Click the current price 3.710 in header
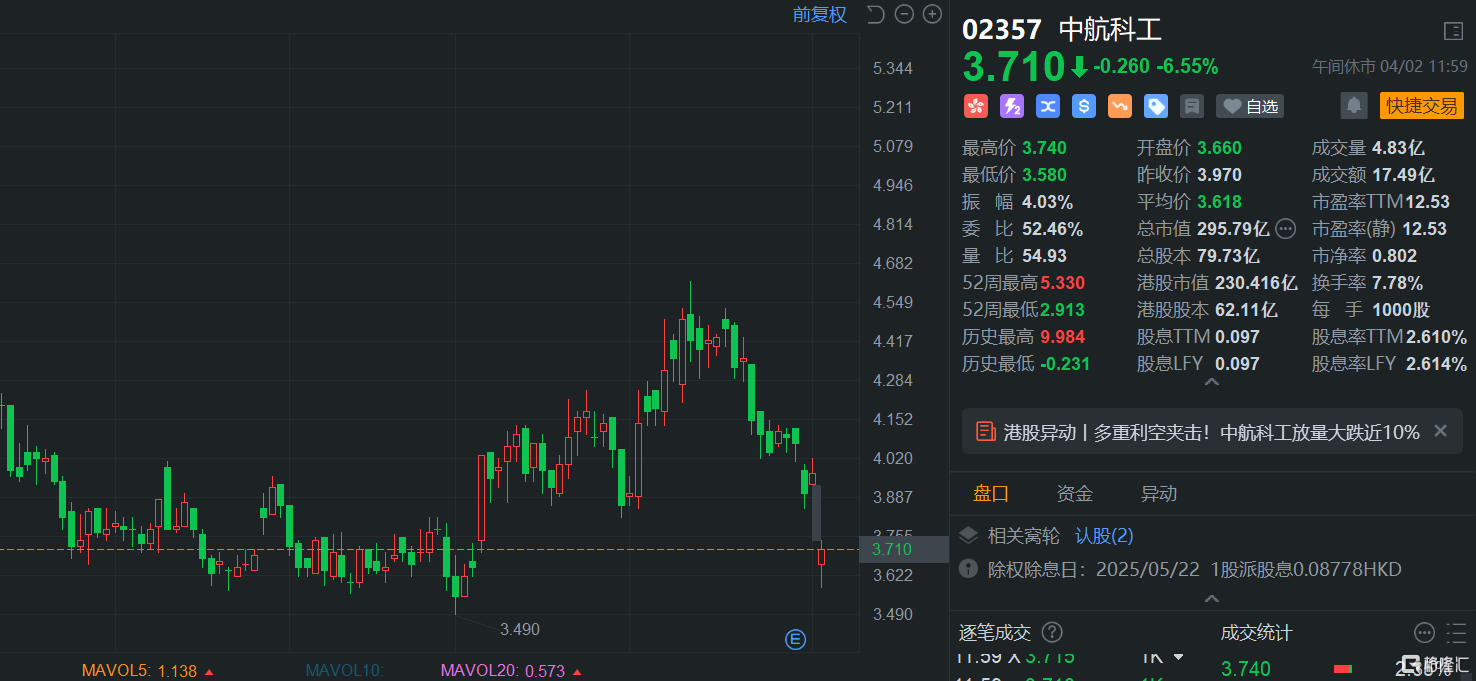The height and width of the screenshot is (681, 1476). [x=1014, y=67]
